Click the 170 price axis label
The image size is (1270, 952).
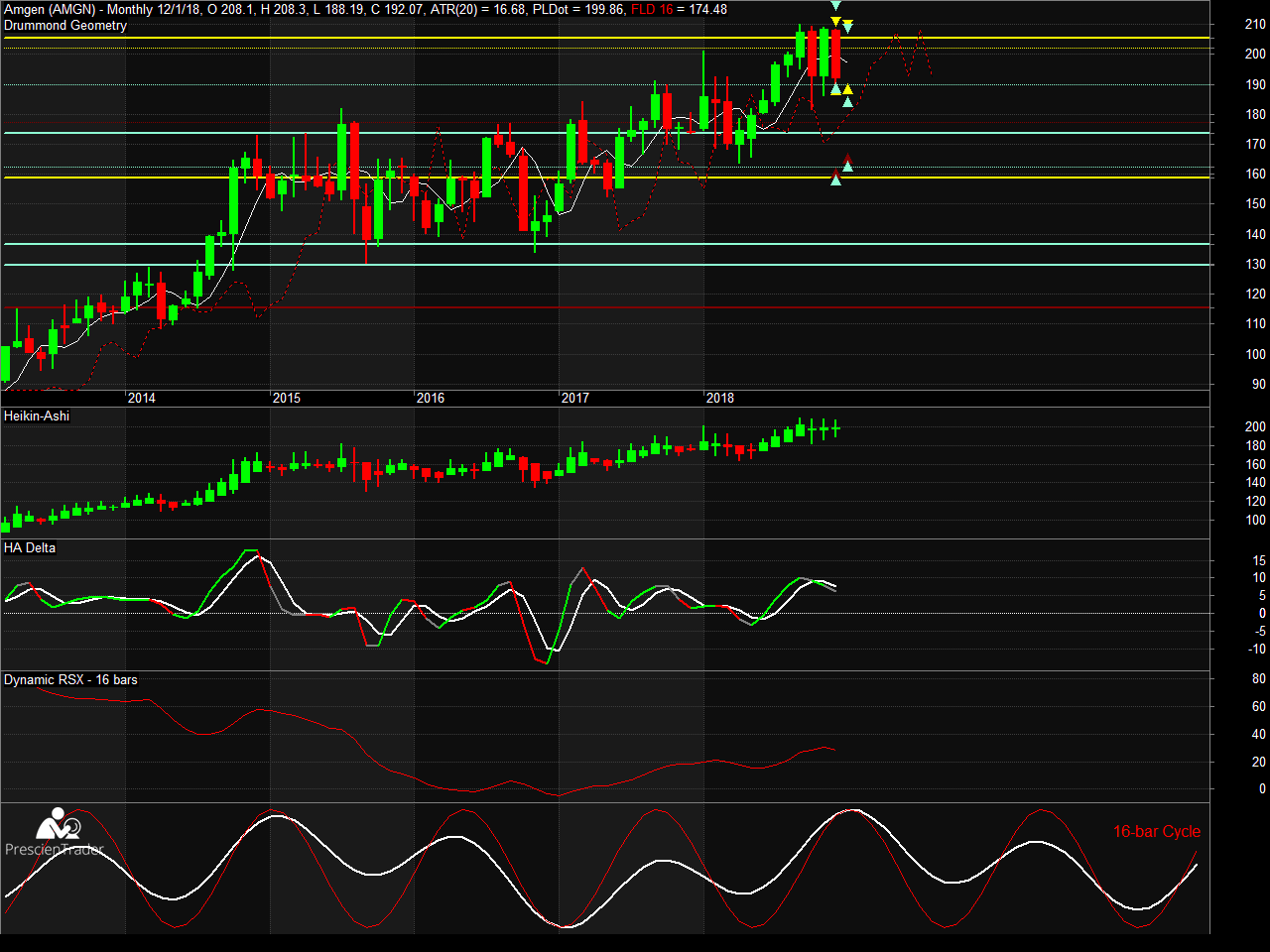point(1255,144)
